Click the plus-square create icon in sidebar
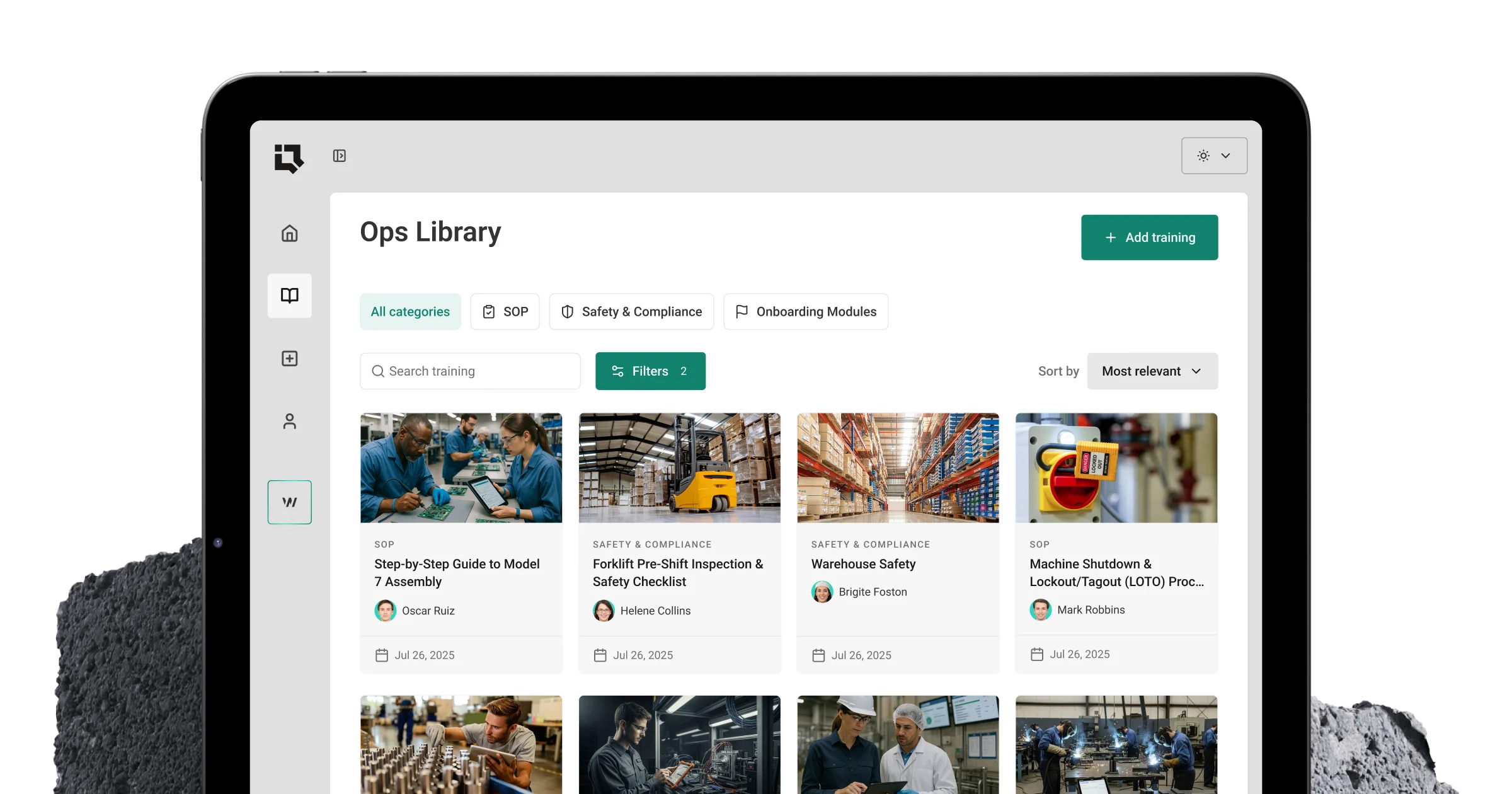The width and height of the screenshot is (1512, 794). pyautogui.click(x=289, y=359)
